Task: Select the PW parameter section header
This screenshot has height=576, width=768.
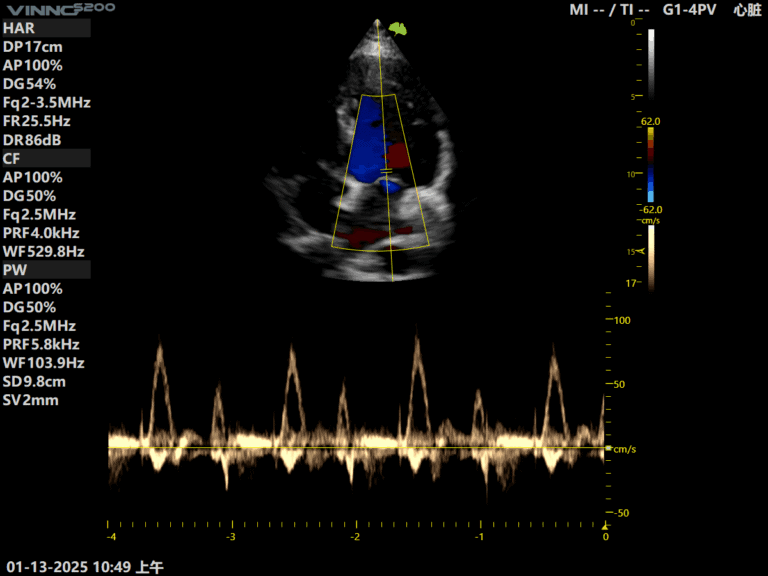Action: [46, 270]
